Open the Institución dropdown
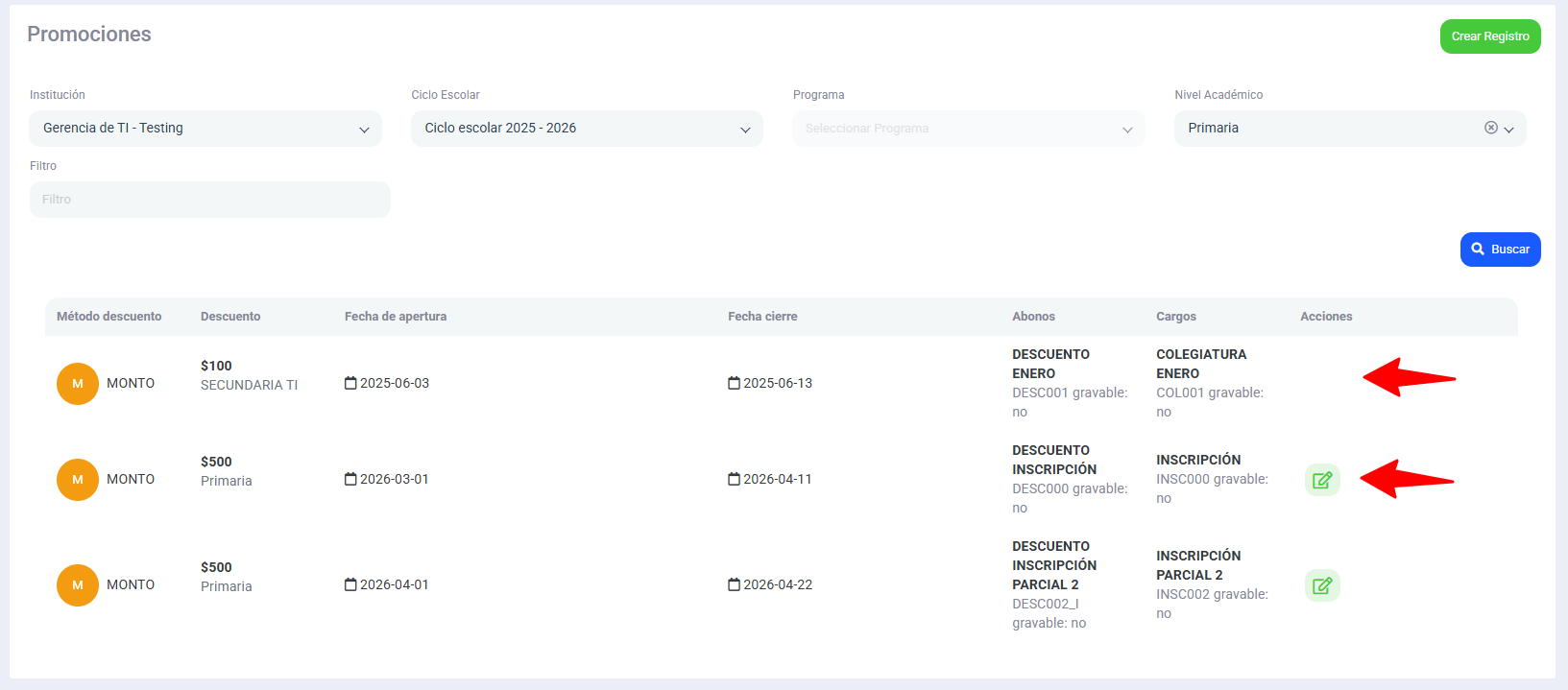The image size is (1568, 690). click(x=205, y=129)
